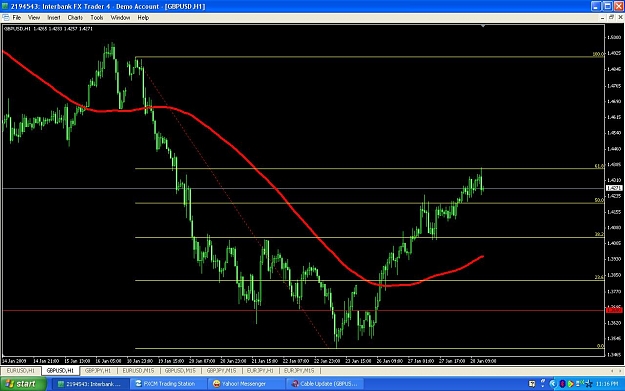
Task: Click the current price label 1.4271
Action: point(614,188)
